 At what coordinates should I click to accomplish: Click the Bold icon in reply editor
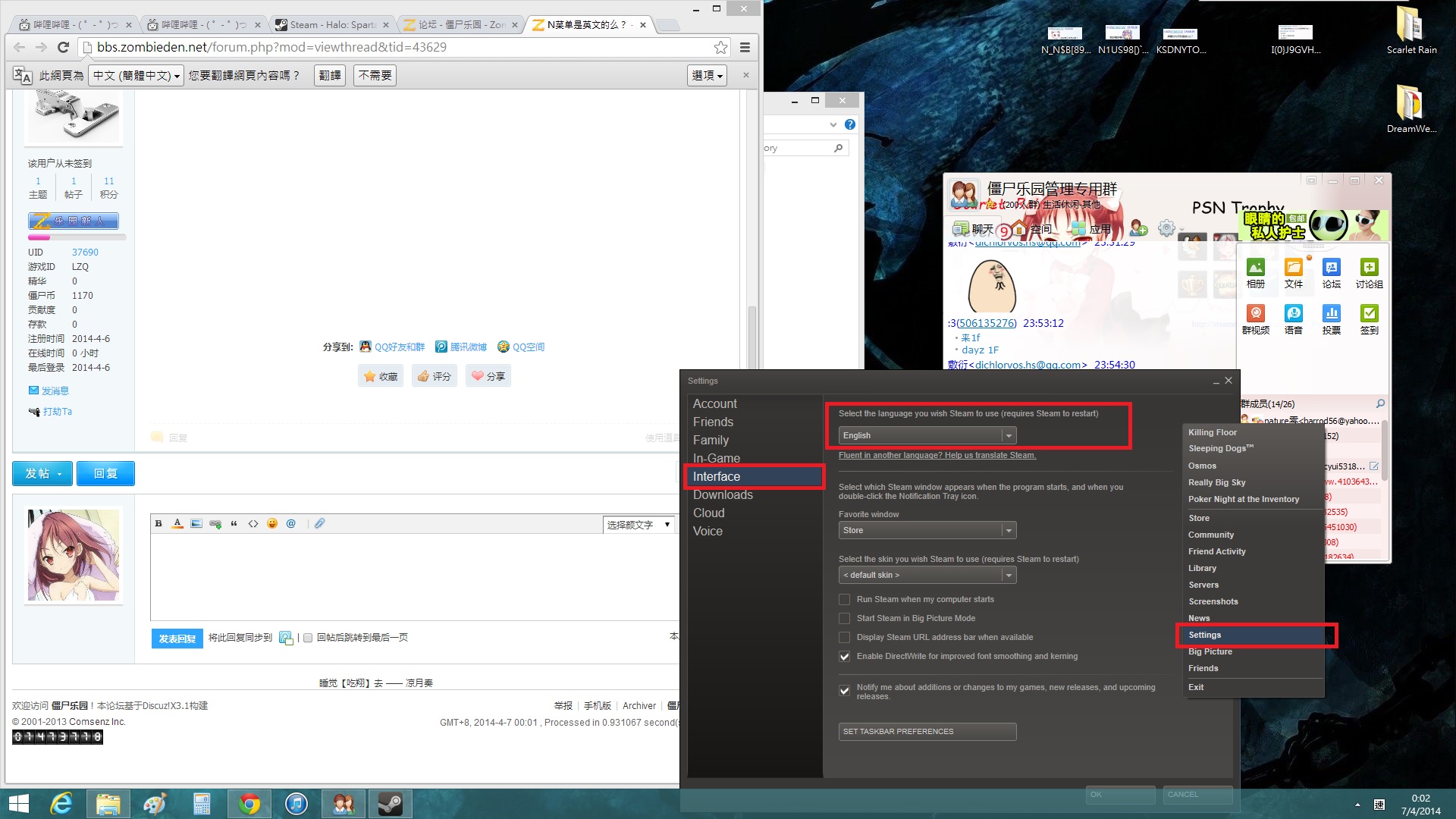pyautogui.click(x=158, y=523)
